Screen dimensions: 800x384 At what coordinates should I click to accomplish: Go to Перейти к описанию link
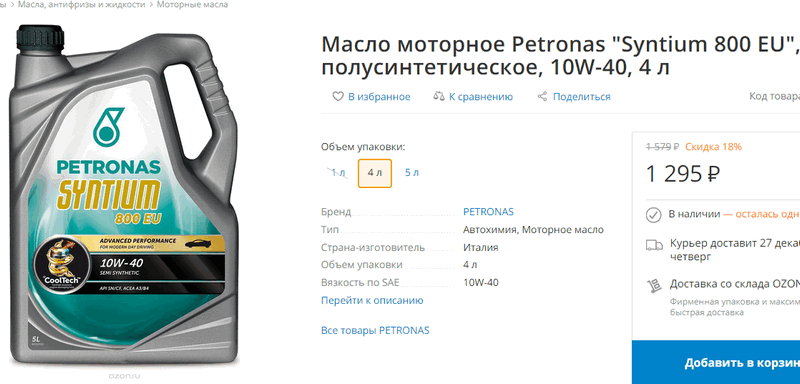[372, 300]
